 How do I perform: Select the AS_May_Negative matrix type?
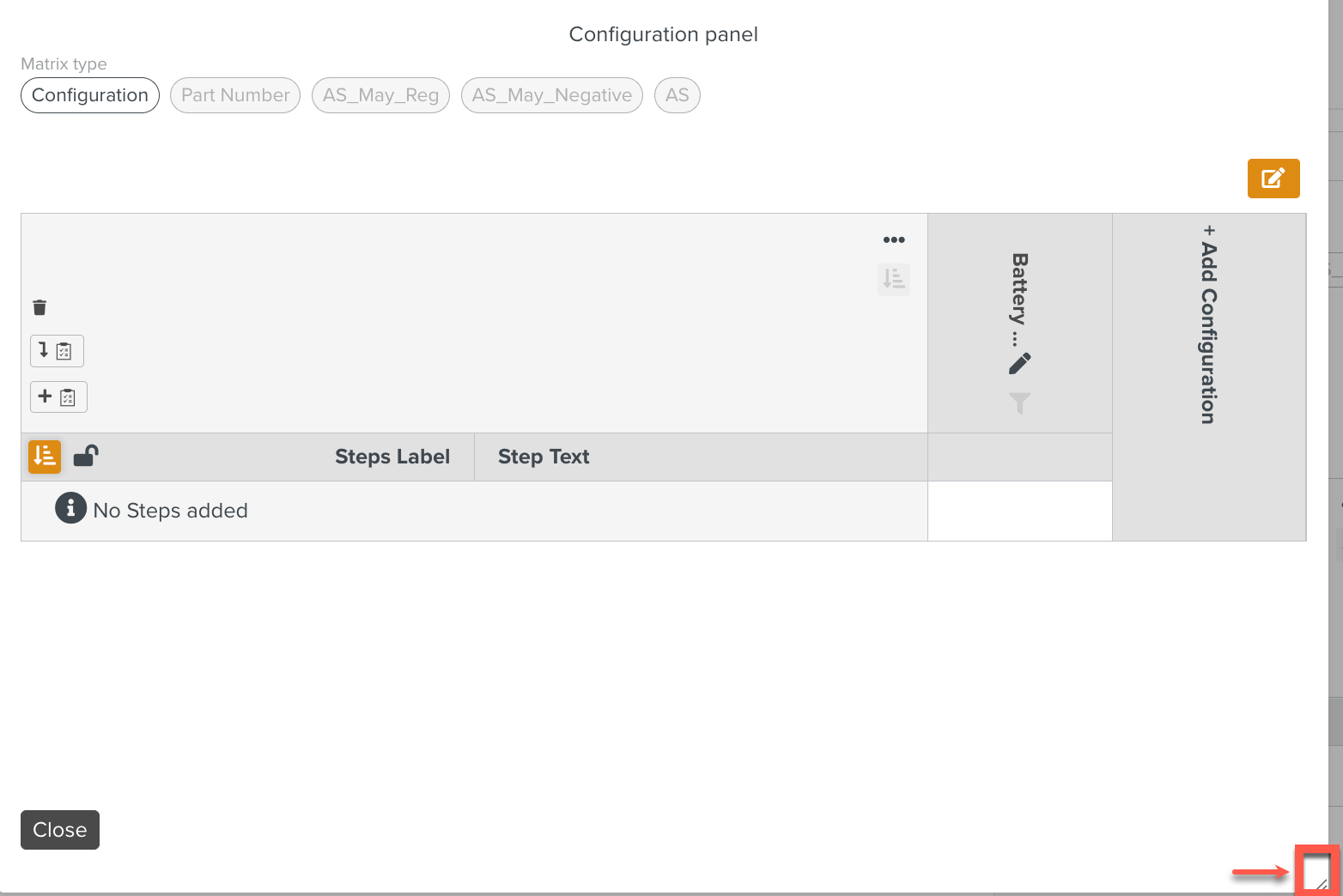click(551, 95)
